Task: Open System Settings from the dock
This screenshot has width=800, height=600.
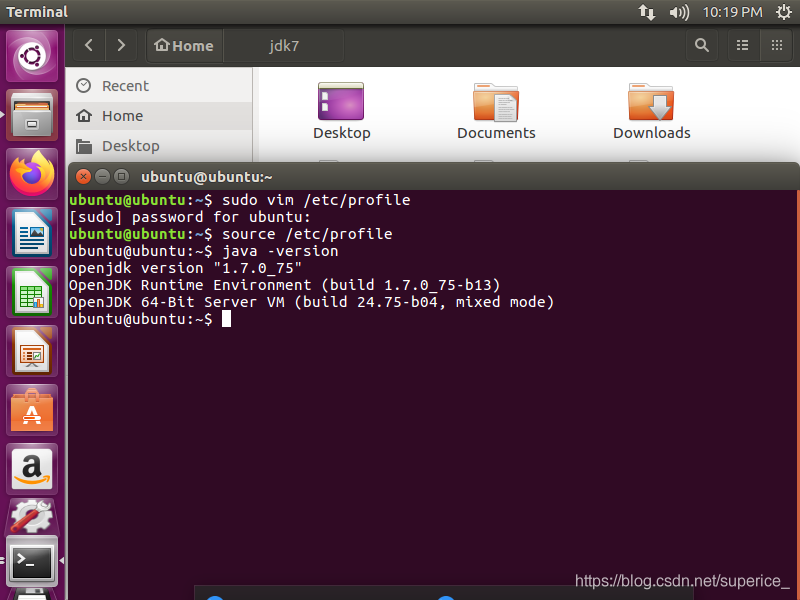Action: coord(32,516)
